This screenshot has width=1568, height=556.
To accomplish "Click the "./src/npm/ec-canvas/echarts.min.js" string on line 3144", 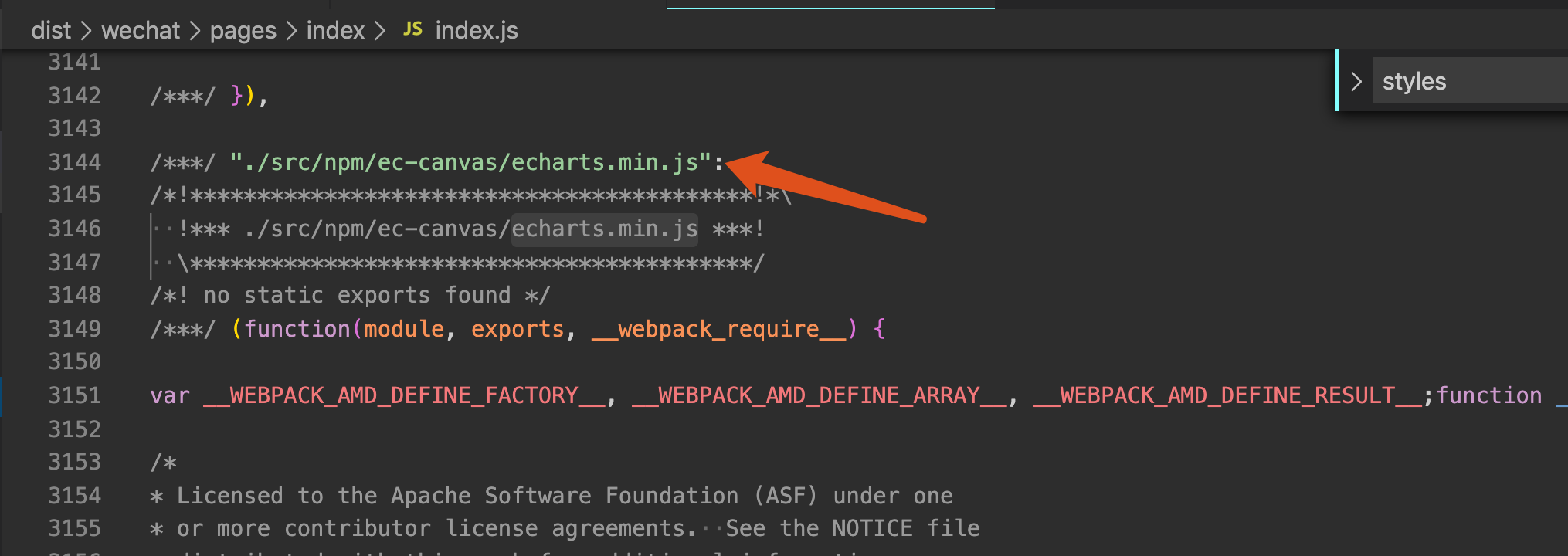I will click(470, 162).
